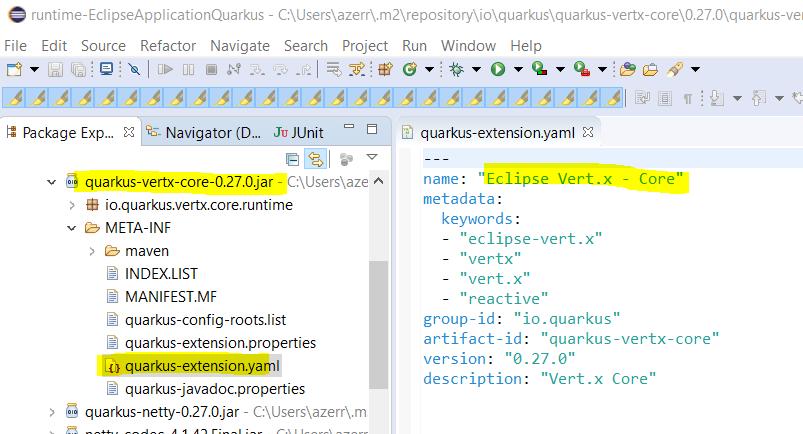803x434 pixels.
Task: Toggle Skip All Breakpoints
Action: click(134, 69)
